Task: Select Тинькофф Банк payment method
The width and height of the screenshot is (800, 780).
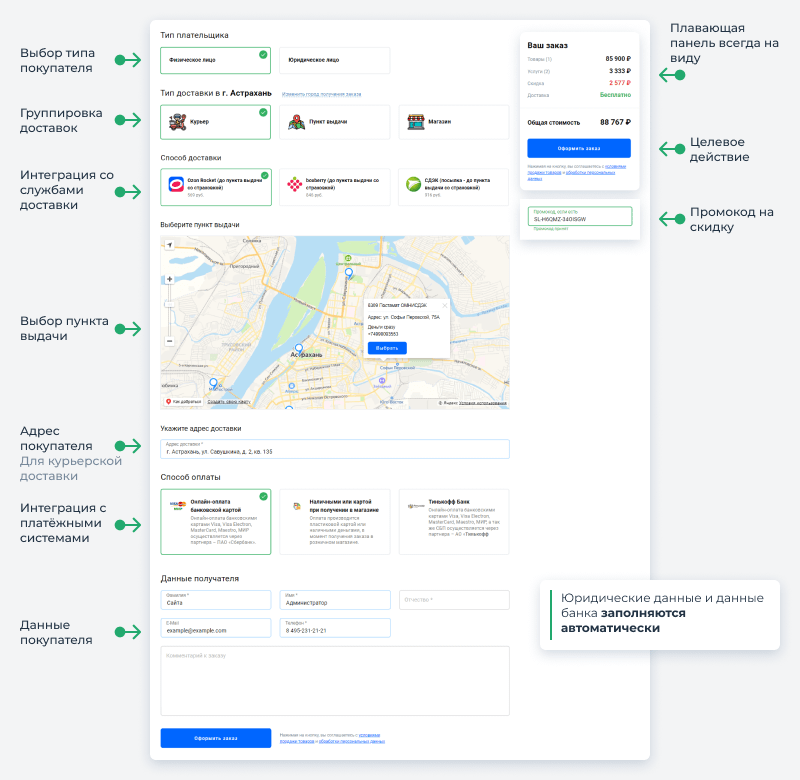Action: 453,522
